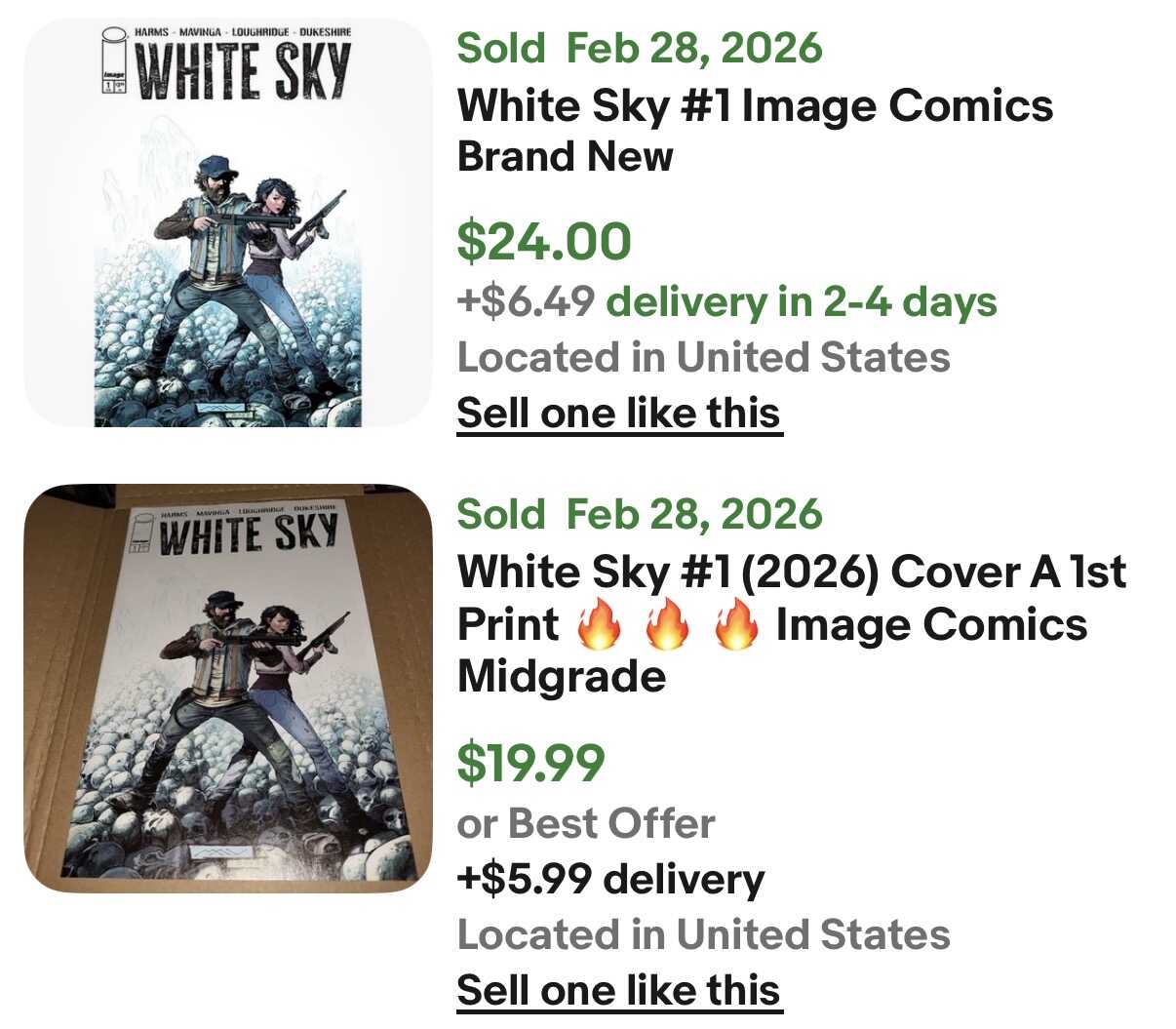
Task: Click the 'or Best Offer' label
Action: coord(586,824)
